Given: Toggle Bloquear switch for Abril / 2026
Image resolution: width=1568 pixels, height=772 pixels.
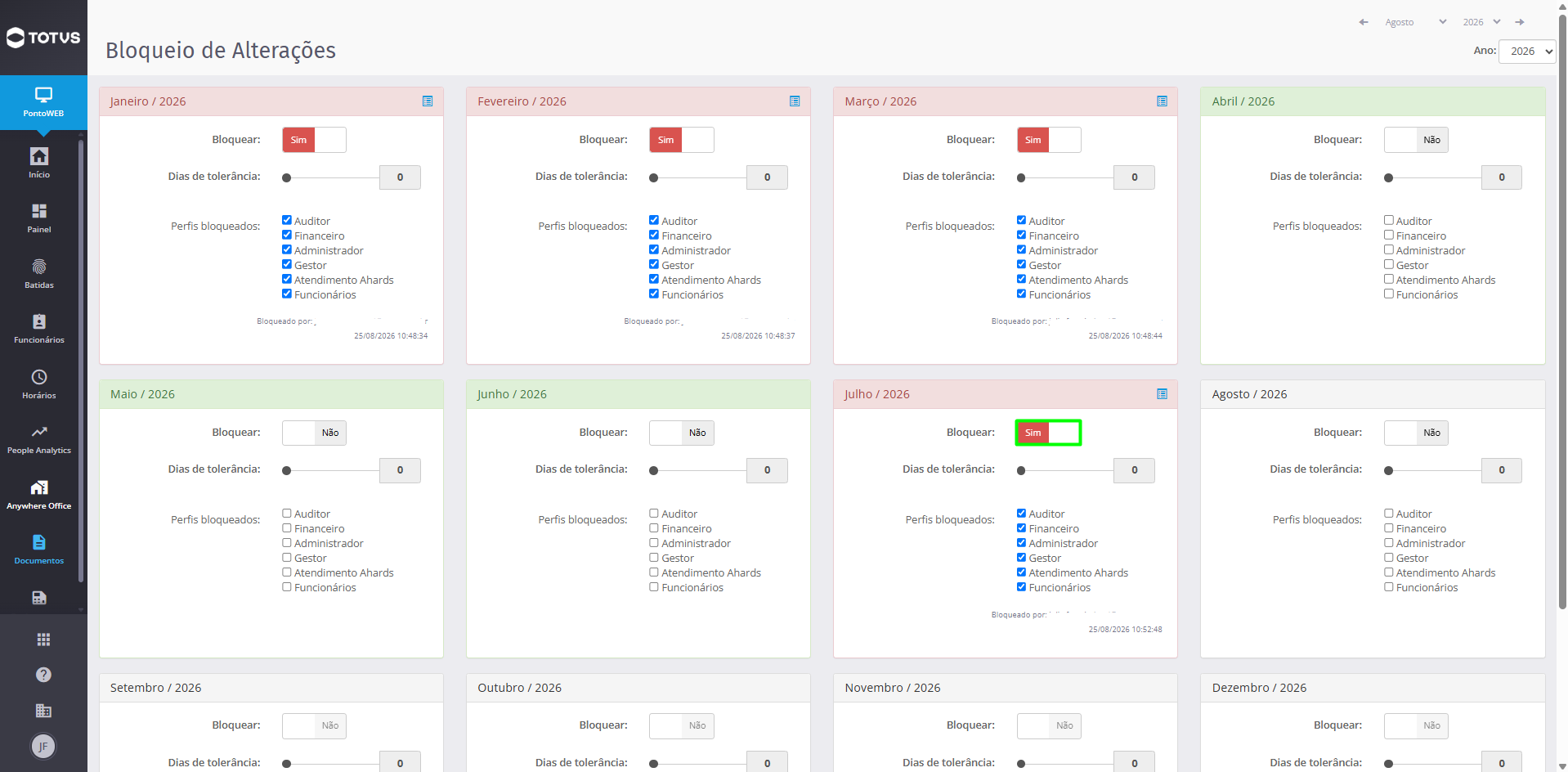Looking at the screenshot, I should tap(1416, 140).
